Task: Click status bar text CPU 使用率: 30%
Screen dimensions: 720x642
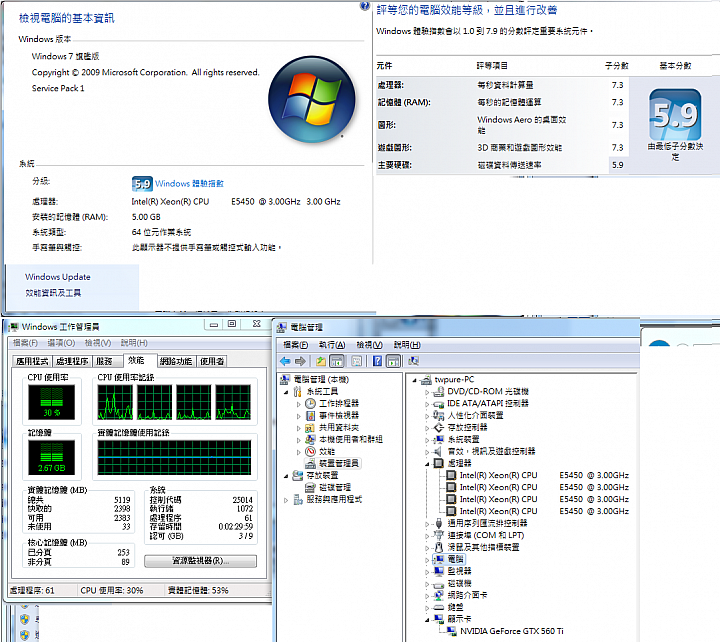Action: 112,591
